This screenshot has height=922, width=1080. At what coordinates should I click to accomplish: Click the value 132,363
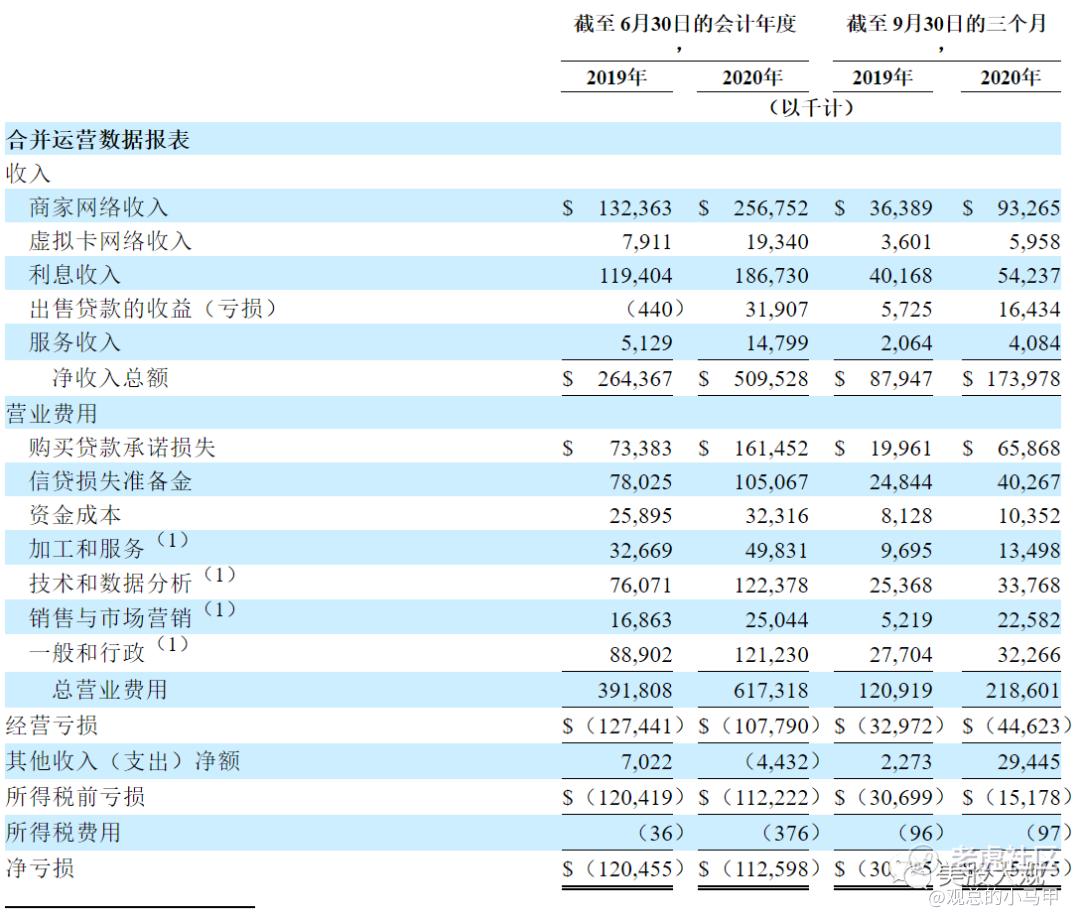click(x=634, y=208)
